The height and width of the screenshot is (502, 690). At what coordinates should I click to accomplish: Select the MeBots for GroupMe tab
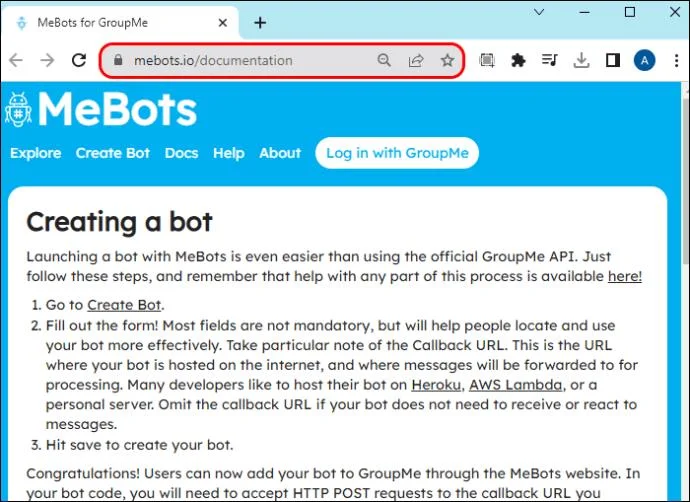click(120, 22)
